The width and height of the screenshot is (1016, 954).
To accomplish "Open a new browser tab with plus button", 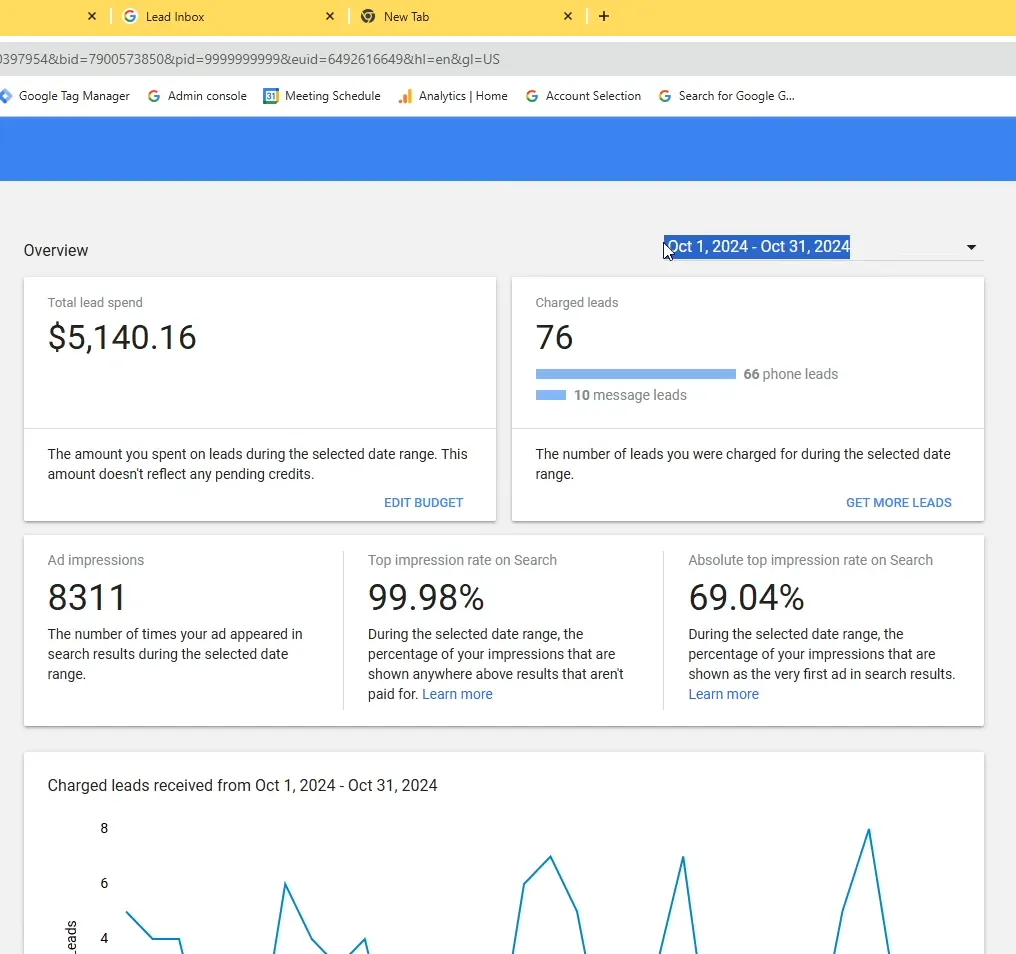I will click(x=604, y=16).
